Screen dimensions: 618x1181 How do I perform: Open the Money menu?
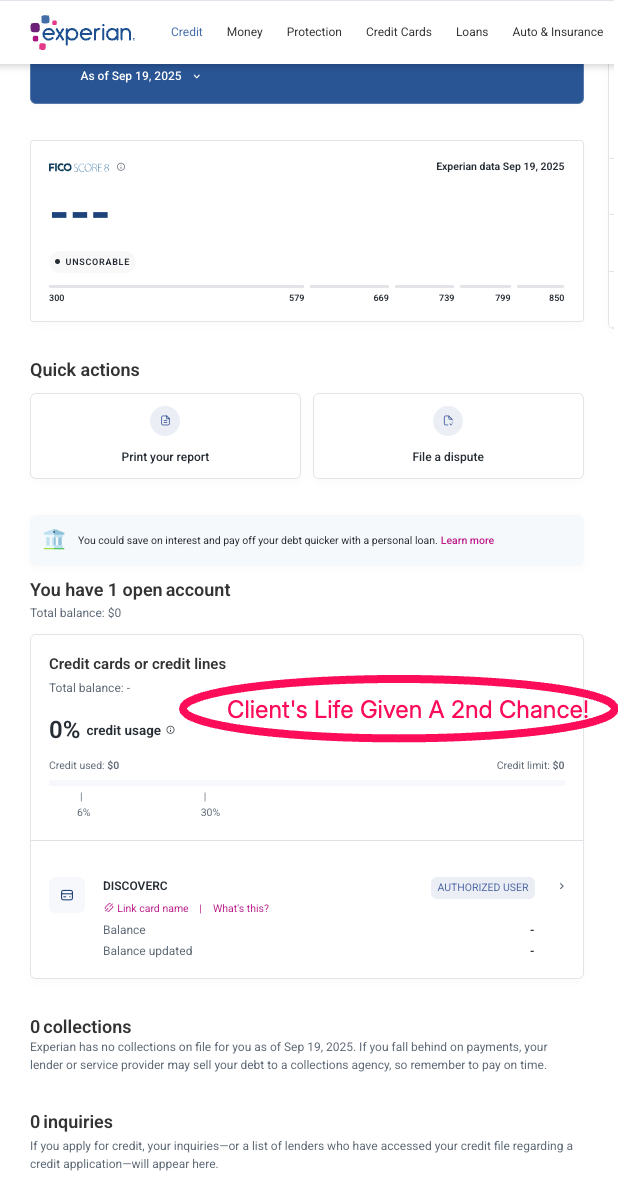244,32
